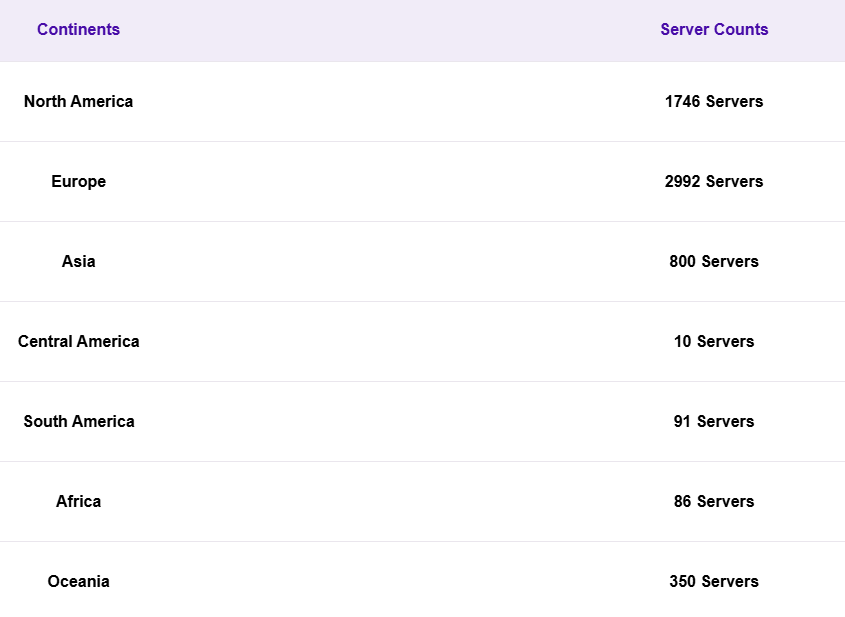Select the North America continent cell
The width and height of the screenshot is (845, 617).
(78, 101)
